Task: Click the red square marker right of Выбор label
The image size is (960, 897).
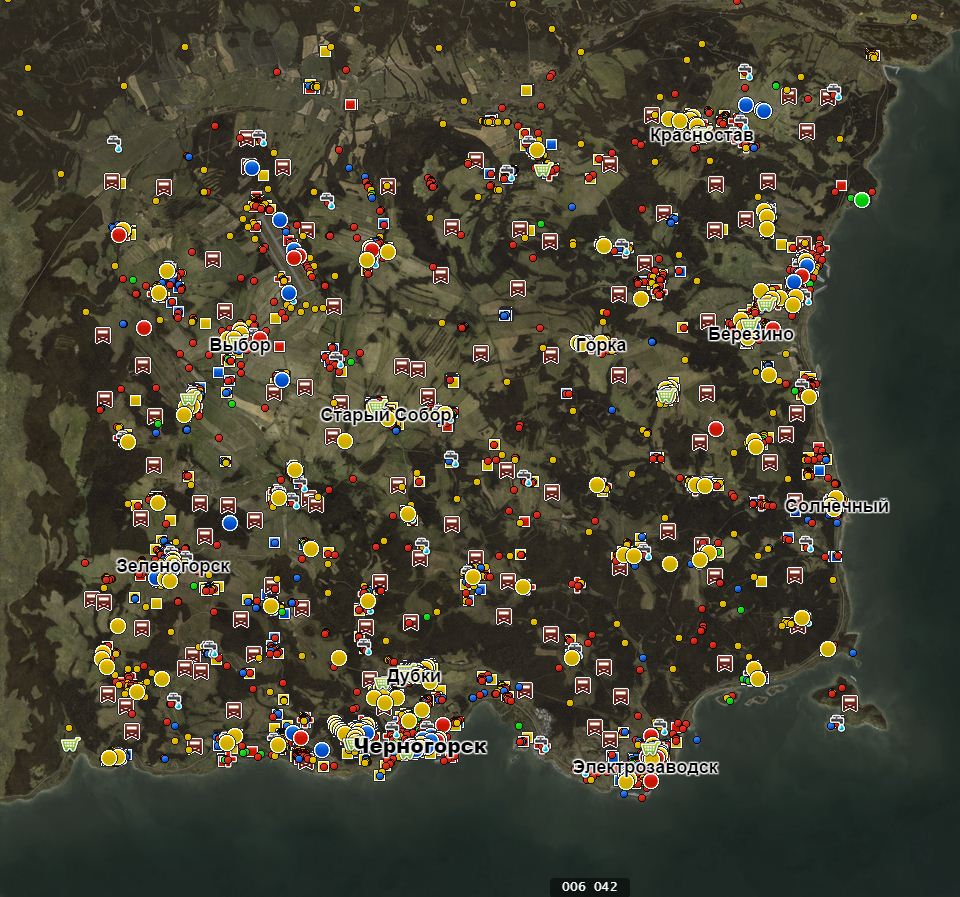Action: [280, 347]
